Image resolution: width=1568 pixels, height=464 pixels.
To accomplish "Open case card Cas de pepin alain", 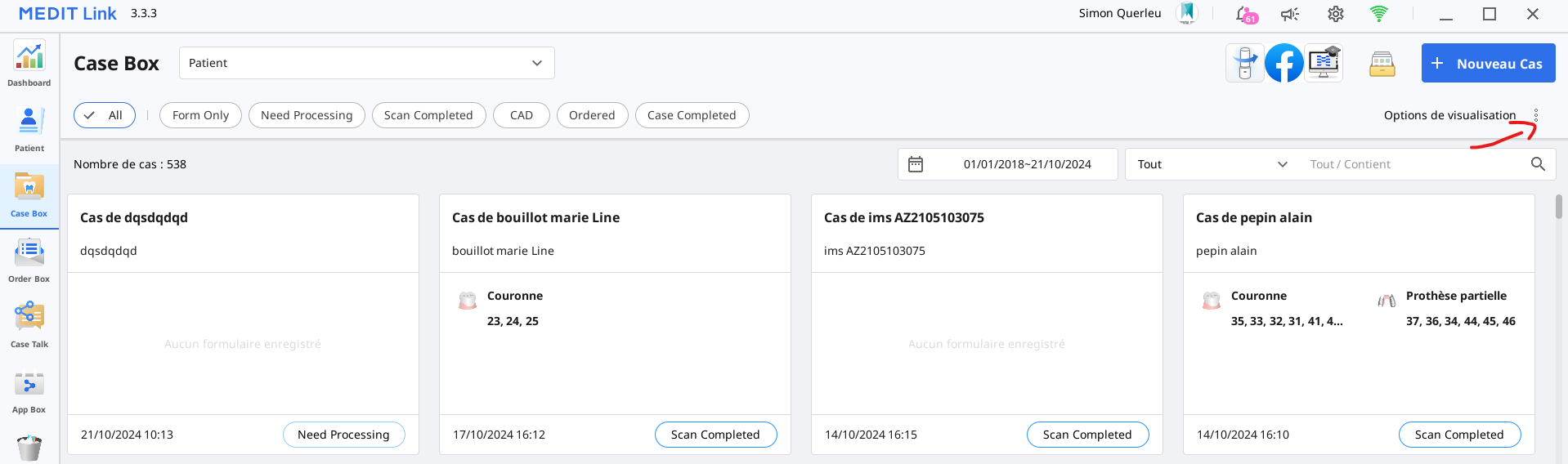I will 1359,324.
